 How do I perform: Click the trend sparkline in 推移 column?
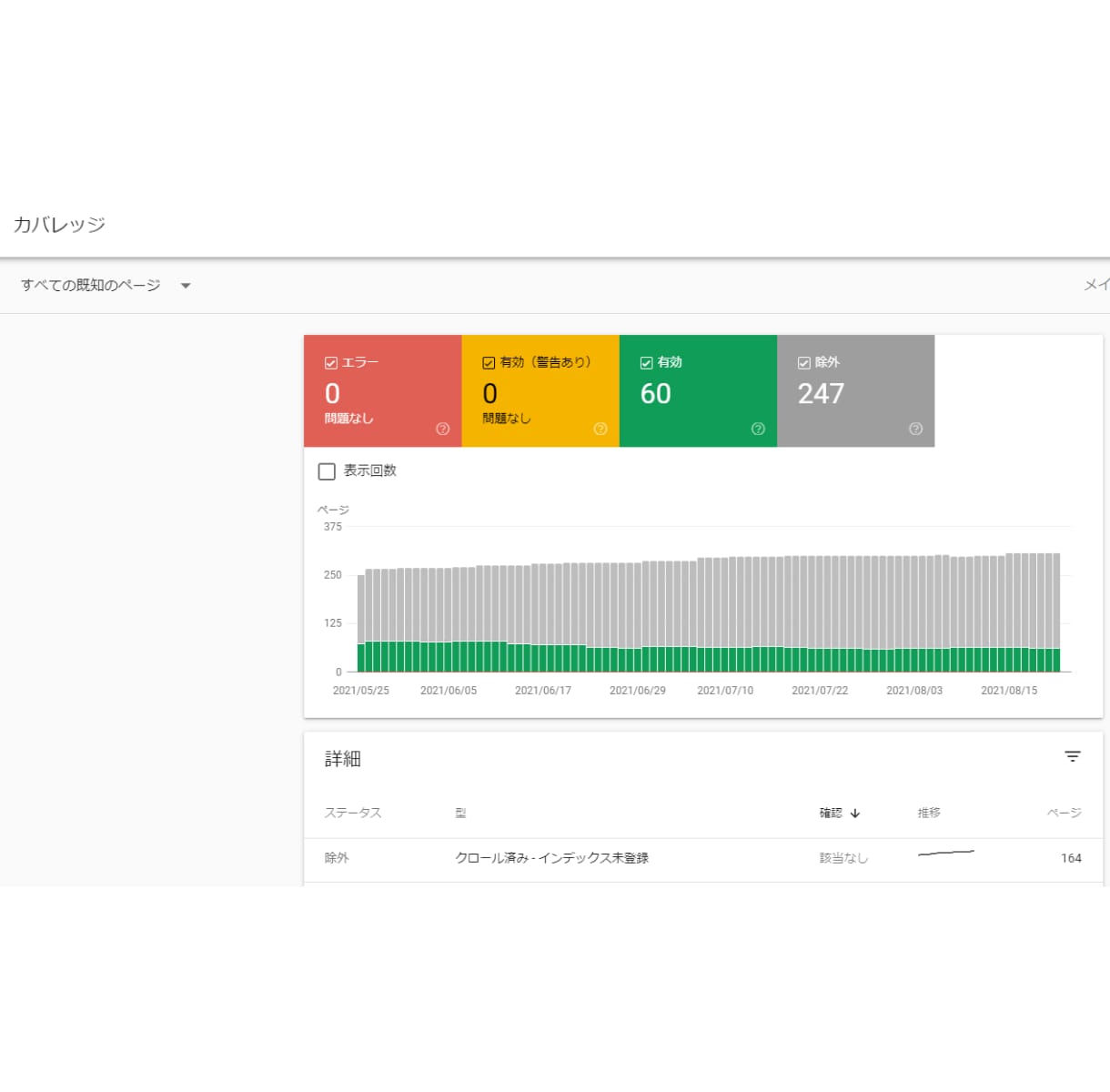point(946,854)
